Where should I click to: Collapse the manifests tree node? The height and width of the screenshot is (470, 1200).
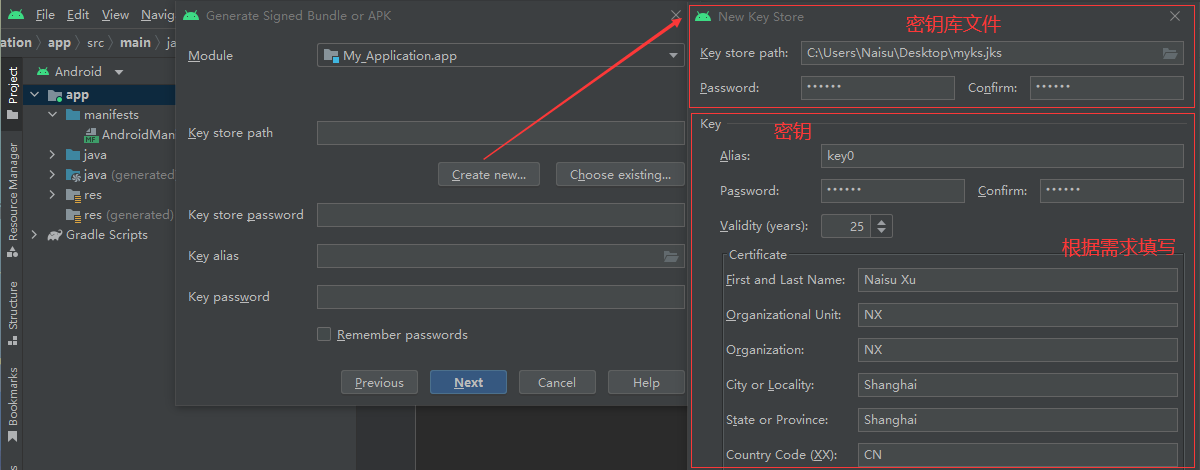point(52,115)
